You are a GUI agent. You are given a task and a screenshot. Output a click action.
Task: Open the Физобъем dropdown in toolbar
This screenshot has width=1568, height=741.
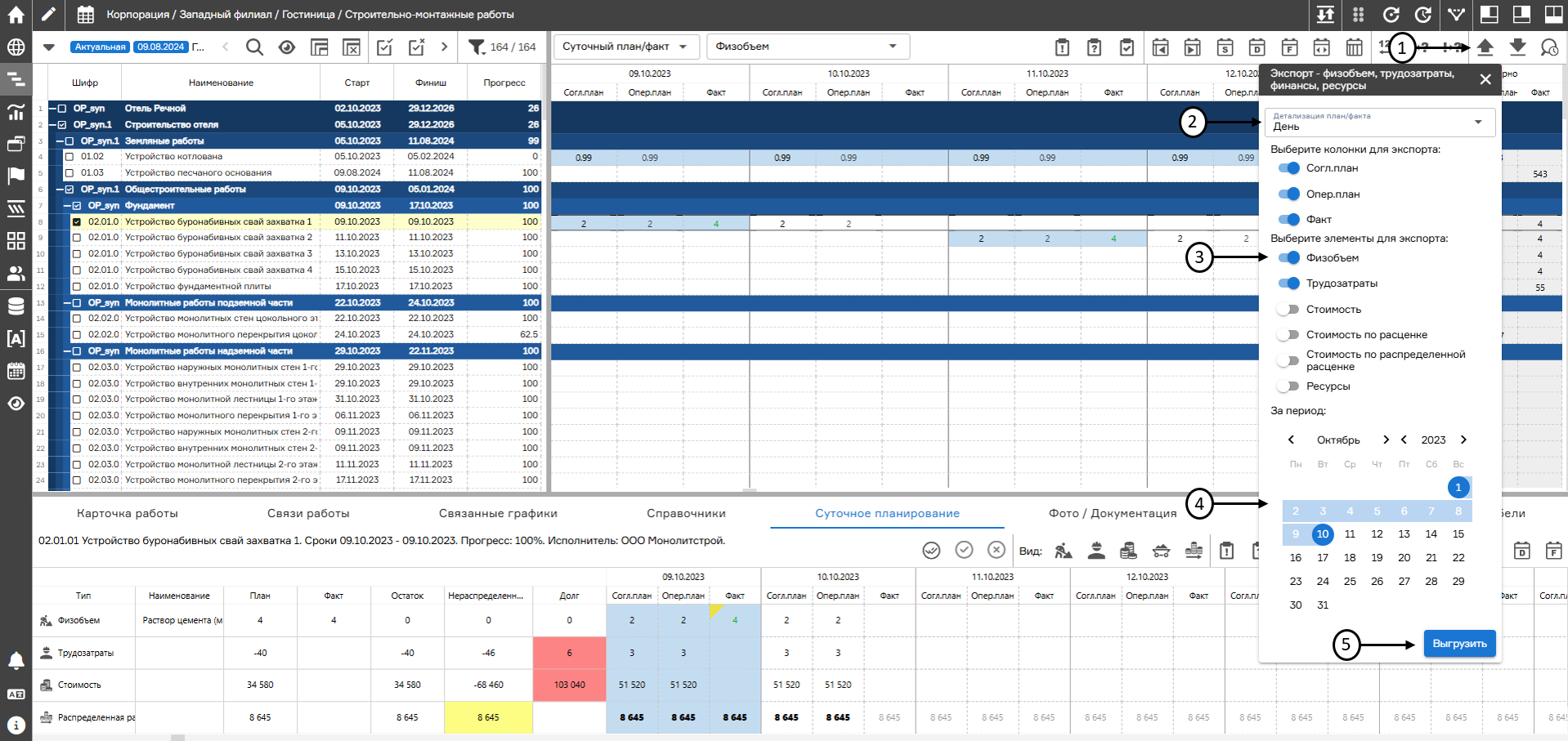tap(808, 47)
